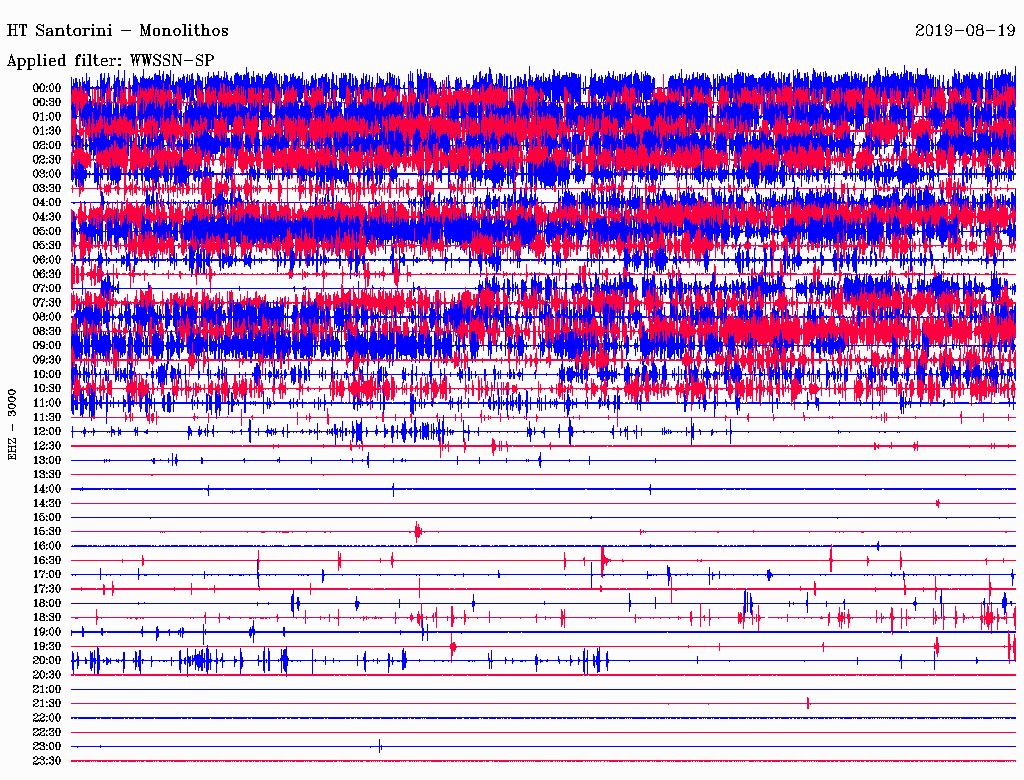Select the 05:00 time label

click(x=47, y=231)
